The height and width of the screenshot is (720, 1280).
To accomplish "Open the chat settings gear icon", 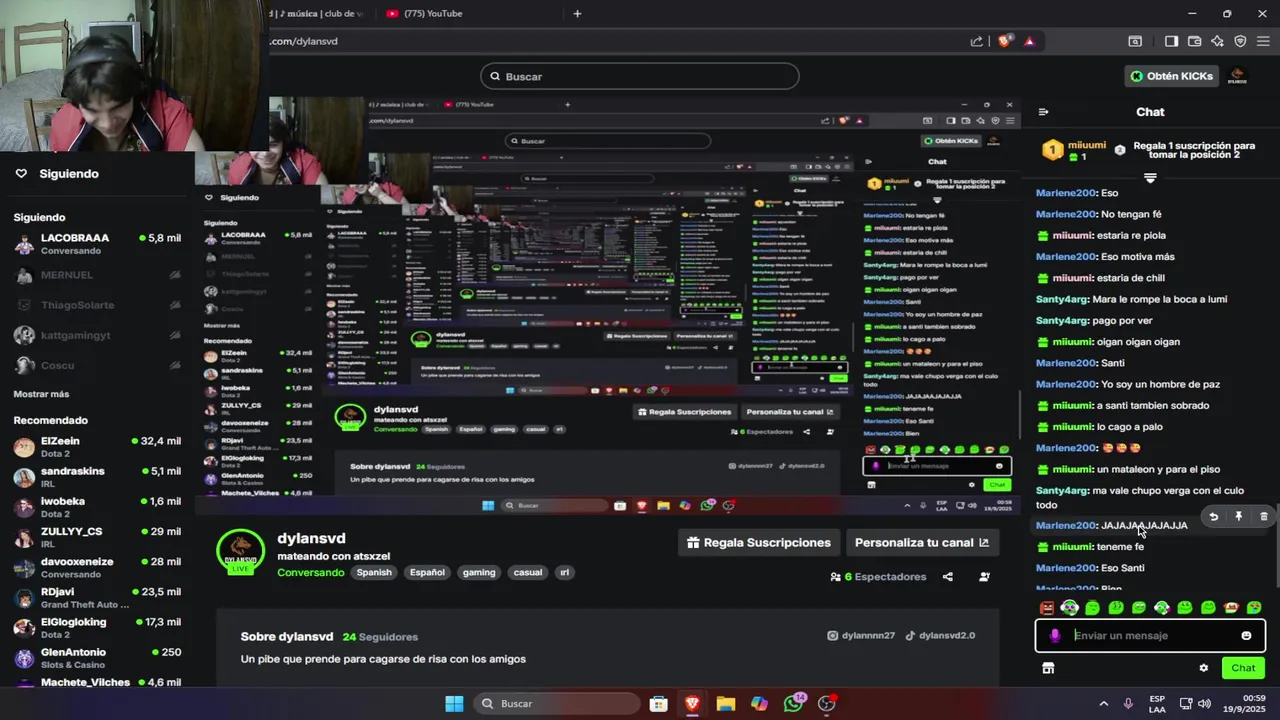I will (x=1204, y=668).
